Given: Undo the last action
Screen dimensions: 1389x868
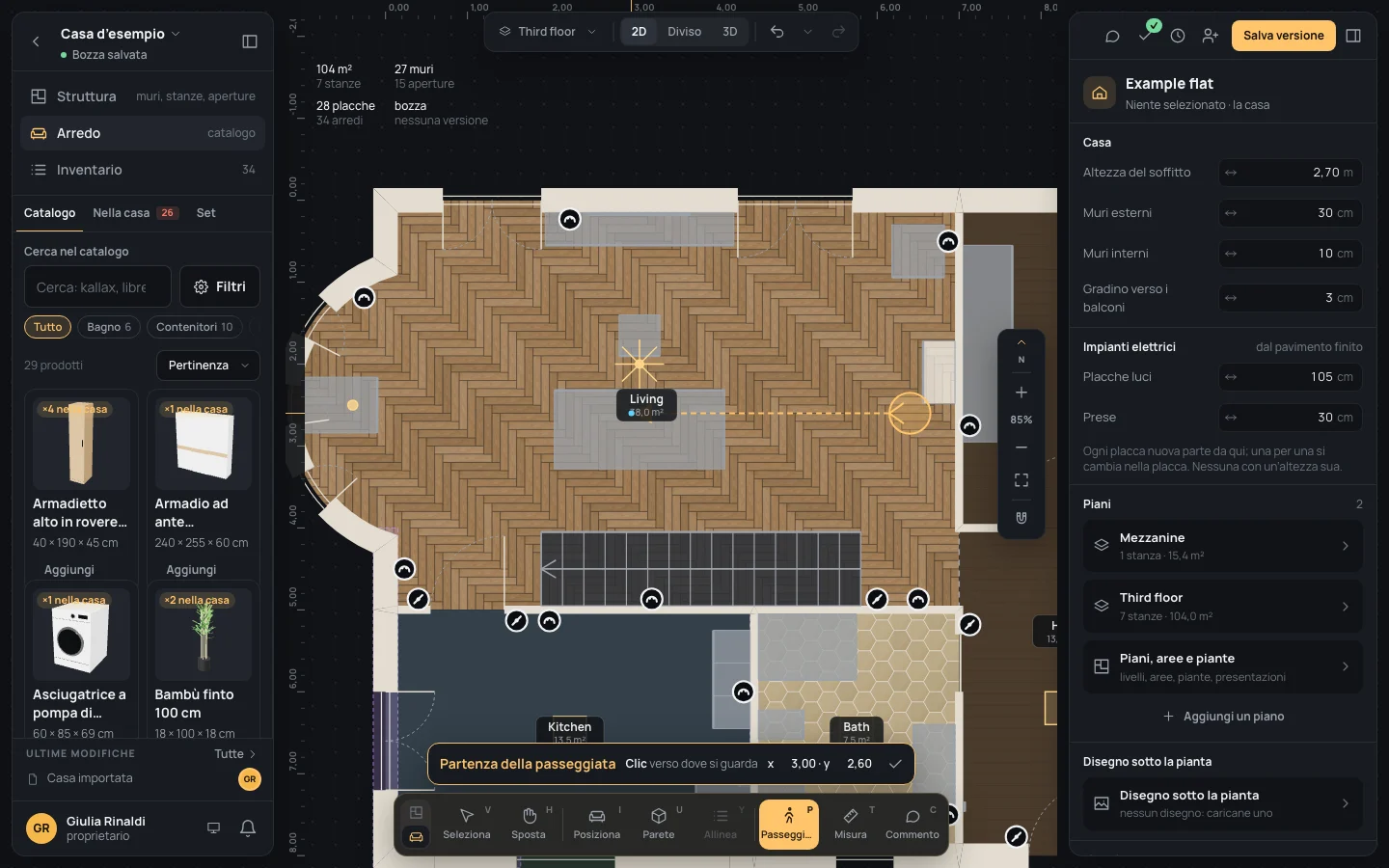Looking at the screenshot, I should click(777, 32).
